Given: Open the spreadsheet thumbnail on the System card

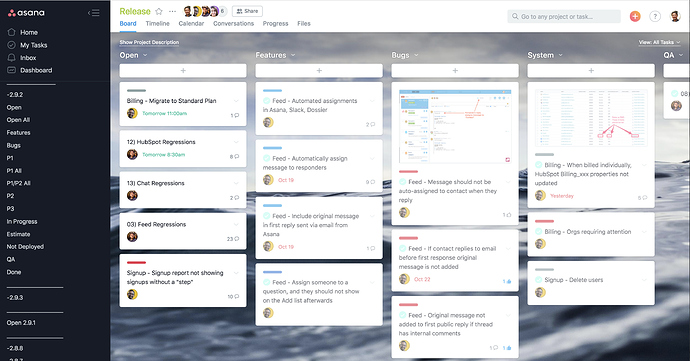Looking at the screenshot, I should click(591, 118).
